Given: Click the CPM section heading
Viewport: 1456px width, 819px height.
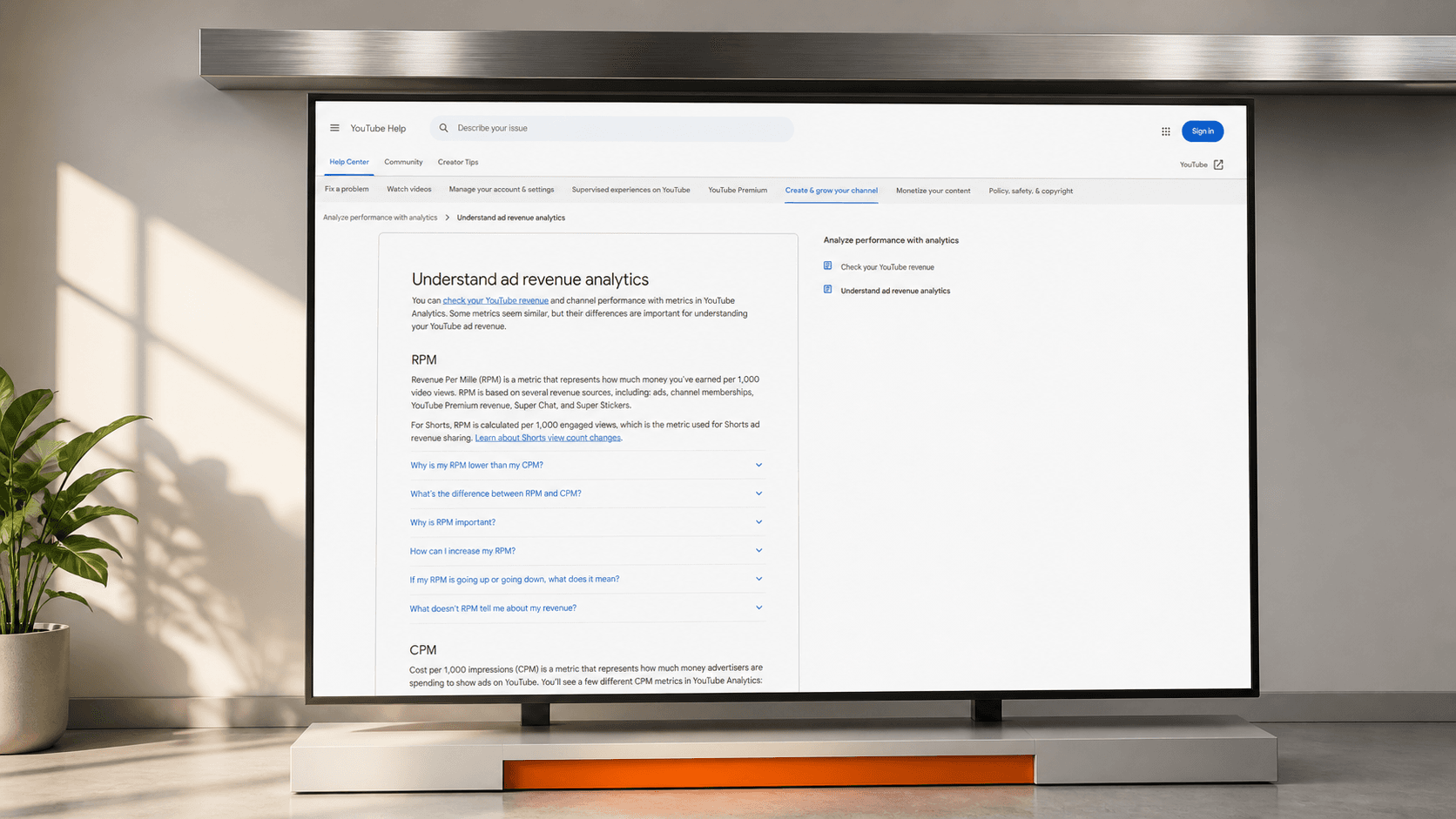Looking at the screenshot, I should (423, 650).
